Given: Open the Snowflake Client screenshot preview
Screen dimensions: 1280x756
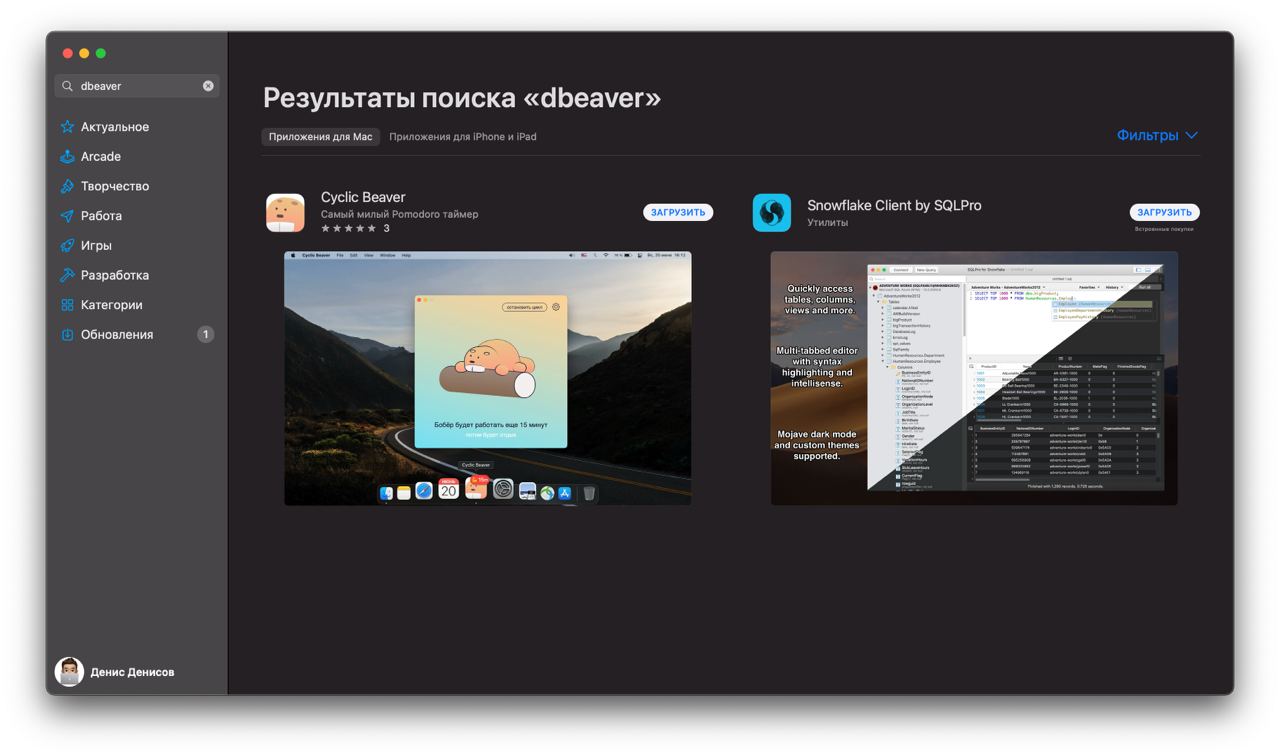Looking at the screenshot, I should click(974, 378).
